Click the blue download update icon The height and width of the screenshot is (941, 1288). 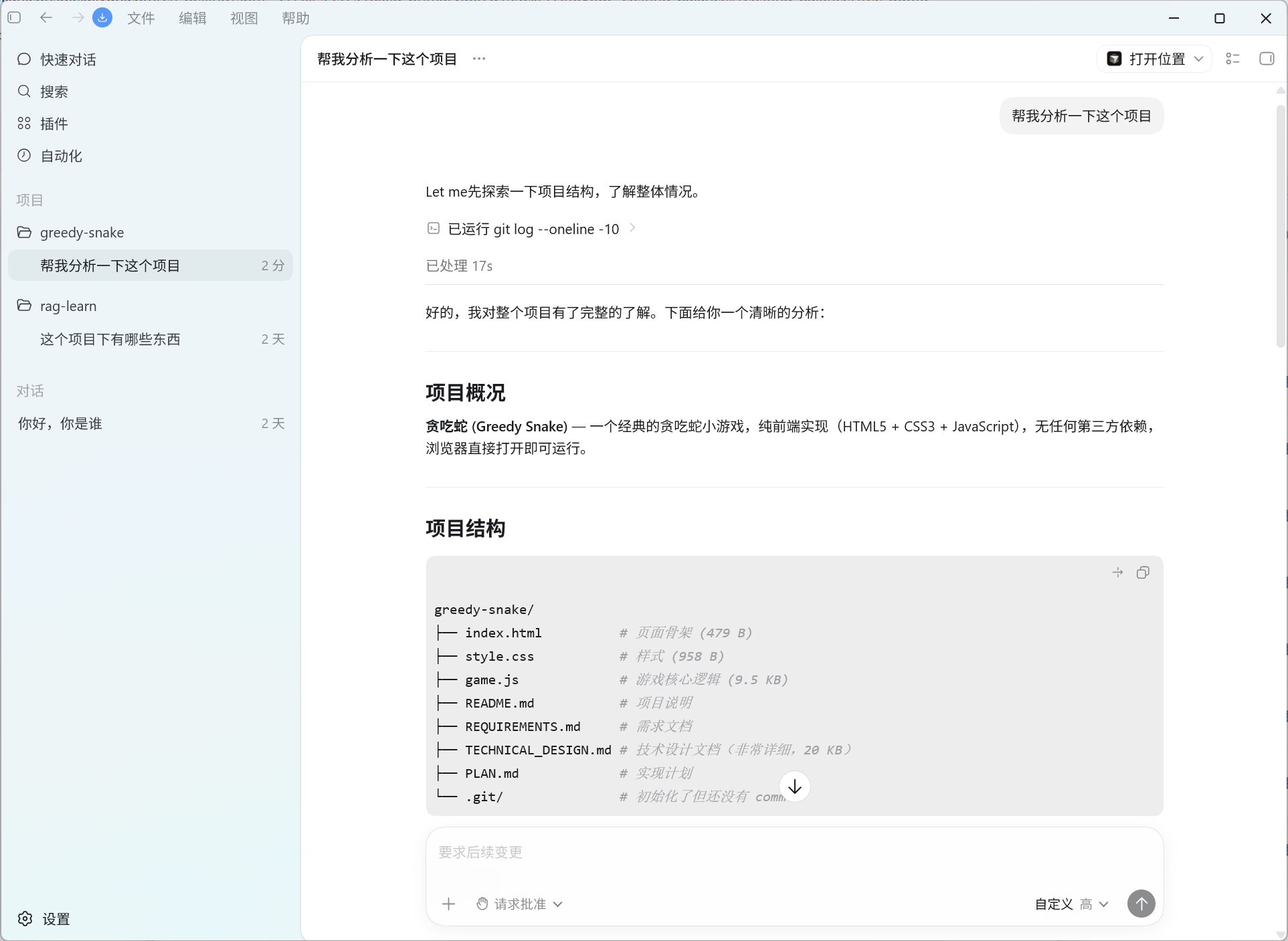(x=102, y=18)
